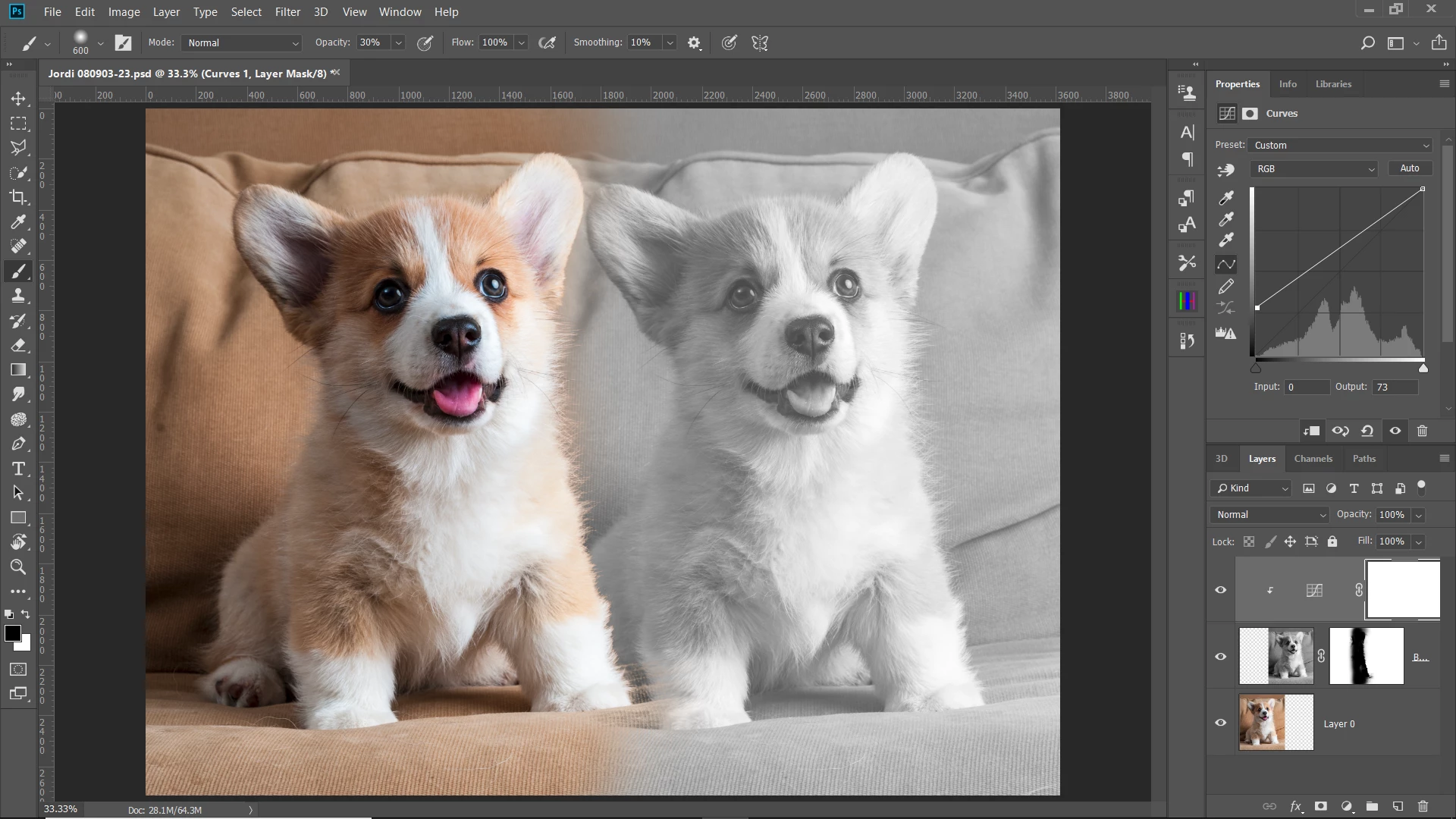Open the Filter menu
The image size is (1456, 819).
point(287,12)
